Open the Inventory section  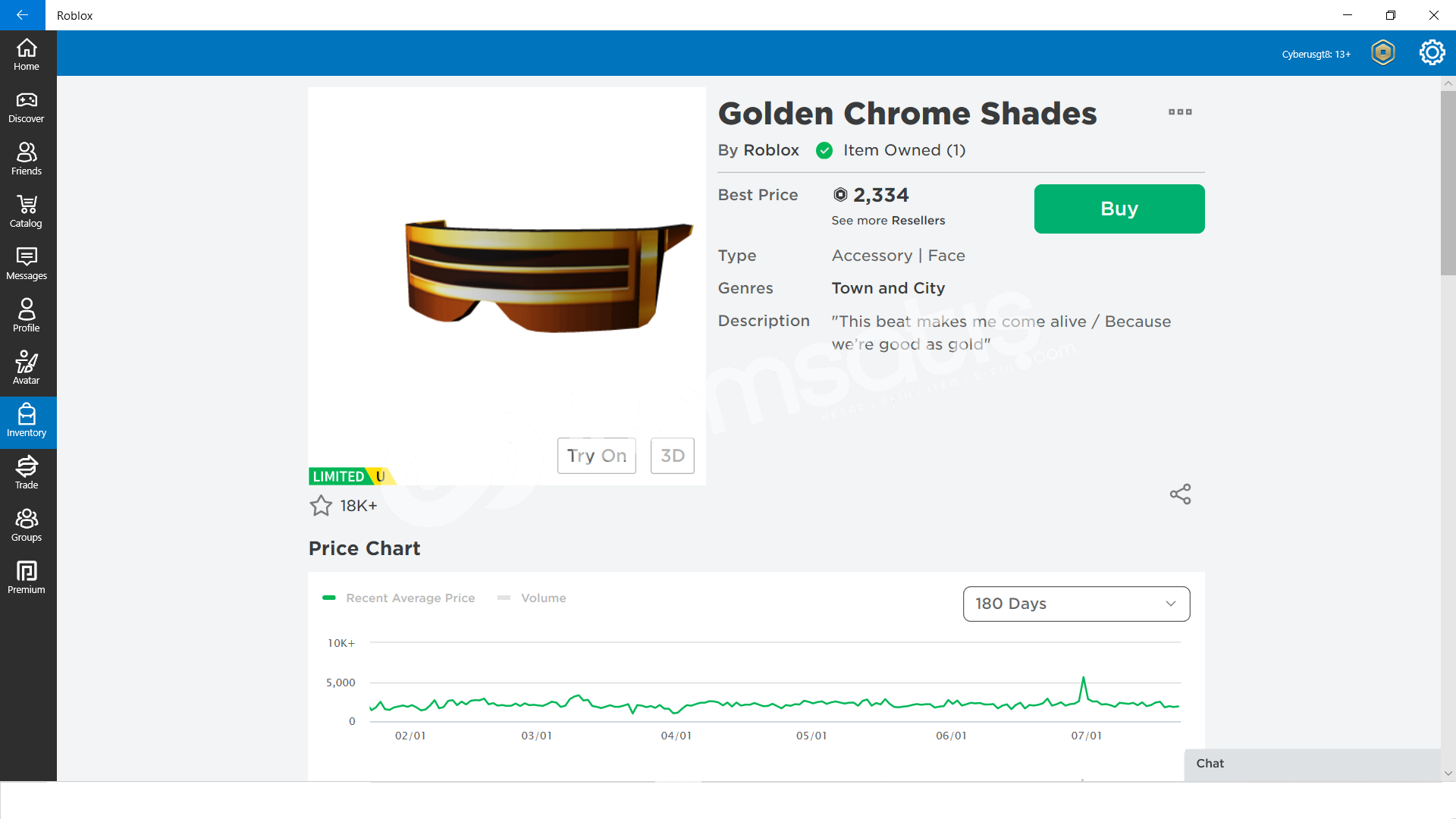tap(27, 422)
